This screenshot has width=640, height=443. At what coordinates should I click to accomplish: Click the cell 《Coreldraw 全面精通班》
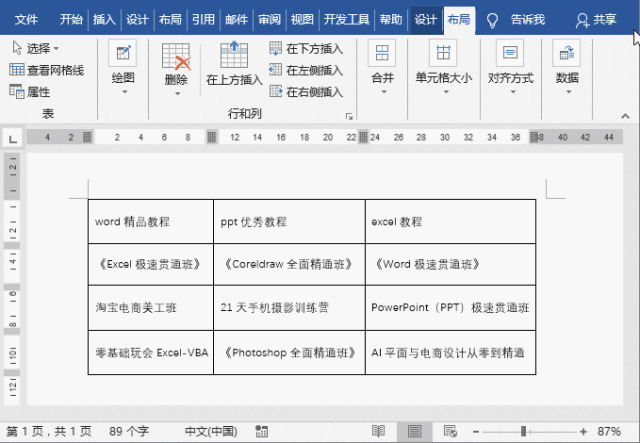[289, 264]
